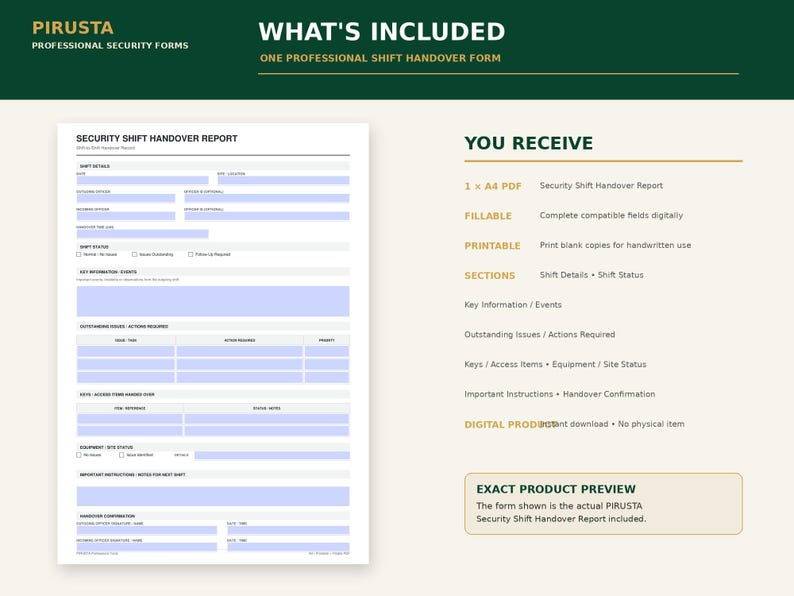Click the SECTIONS label

click(490, 275)
